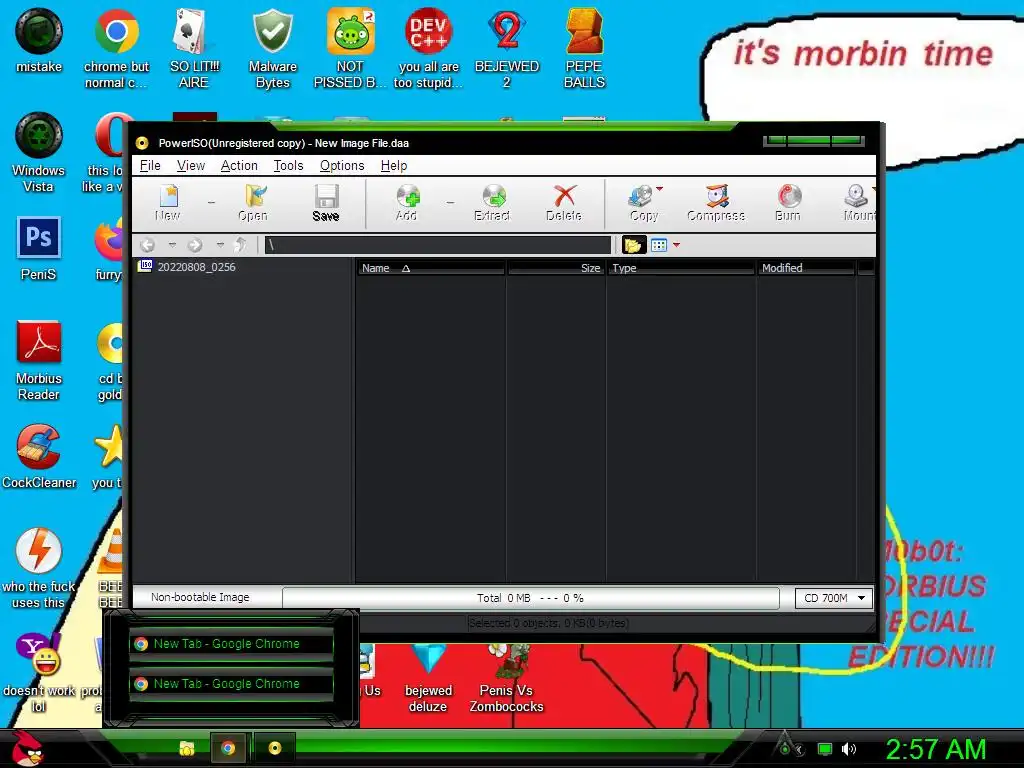
Task: Go forward with the Forward arrow
Action: pos(195,245)
